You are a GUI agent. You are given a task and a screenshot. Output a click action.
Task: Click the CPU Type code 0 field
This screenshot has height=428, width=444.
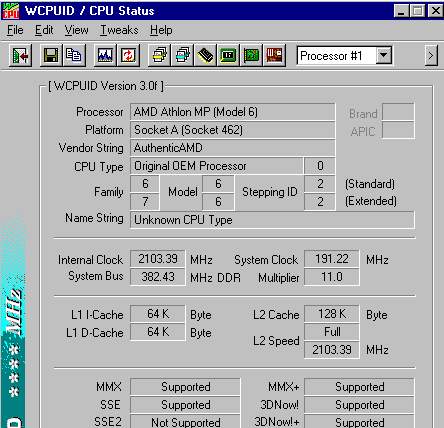[320, 166]
